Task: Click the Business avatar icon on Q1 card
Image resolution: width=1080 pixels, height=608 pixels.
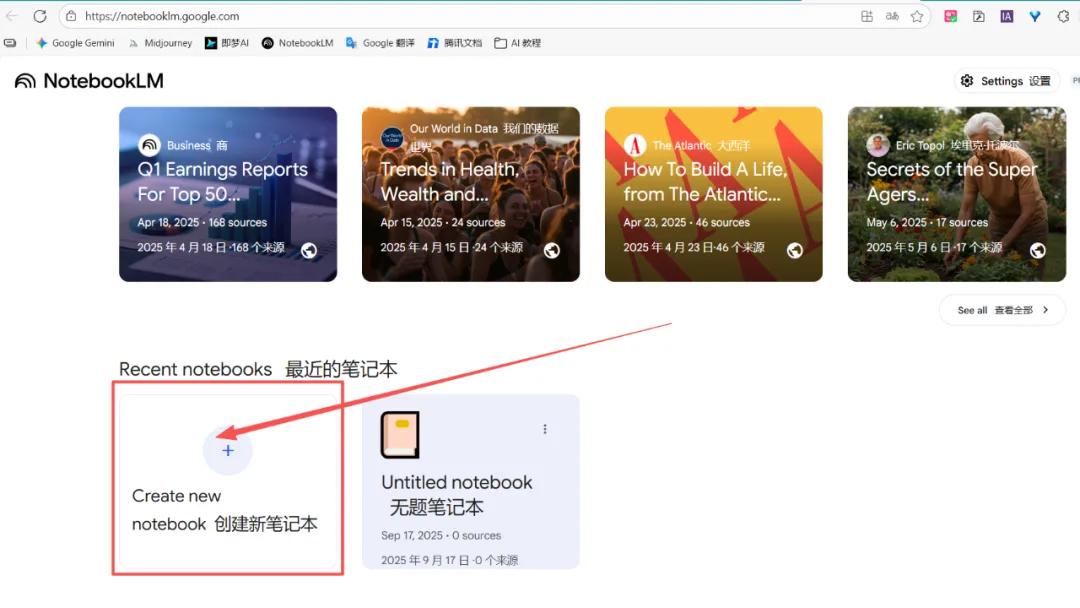Action: 149,145
